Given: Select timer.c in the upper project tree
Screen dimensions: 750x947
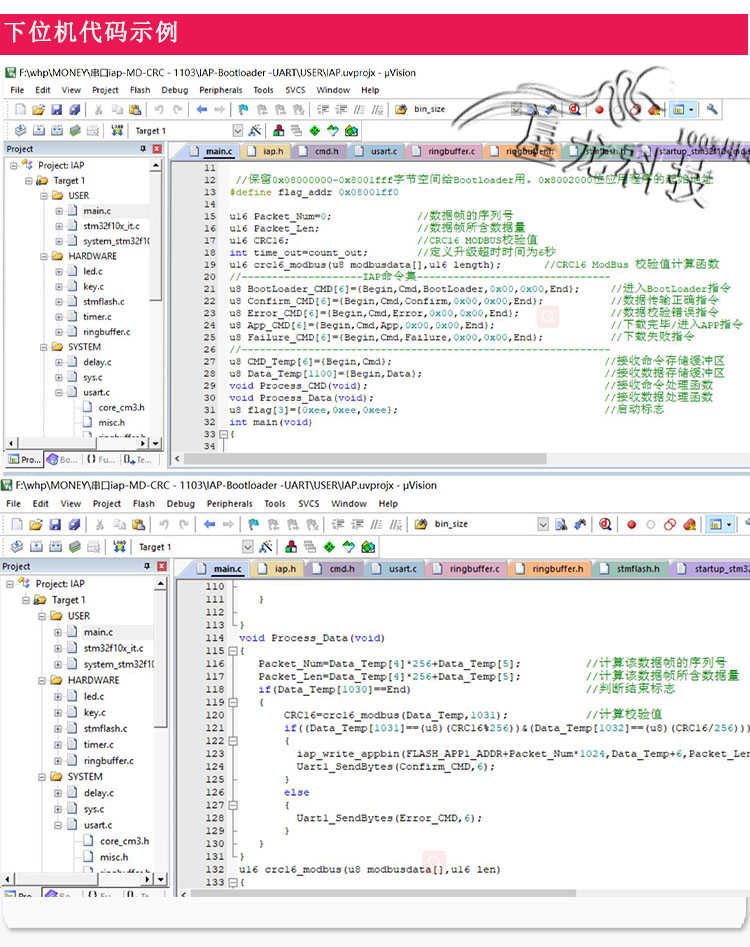Looking at the screenshot, I should coord(97,316).
